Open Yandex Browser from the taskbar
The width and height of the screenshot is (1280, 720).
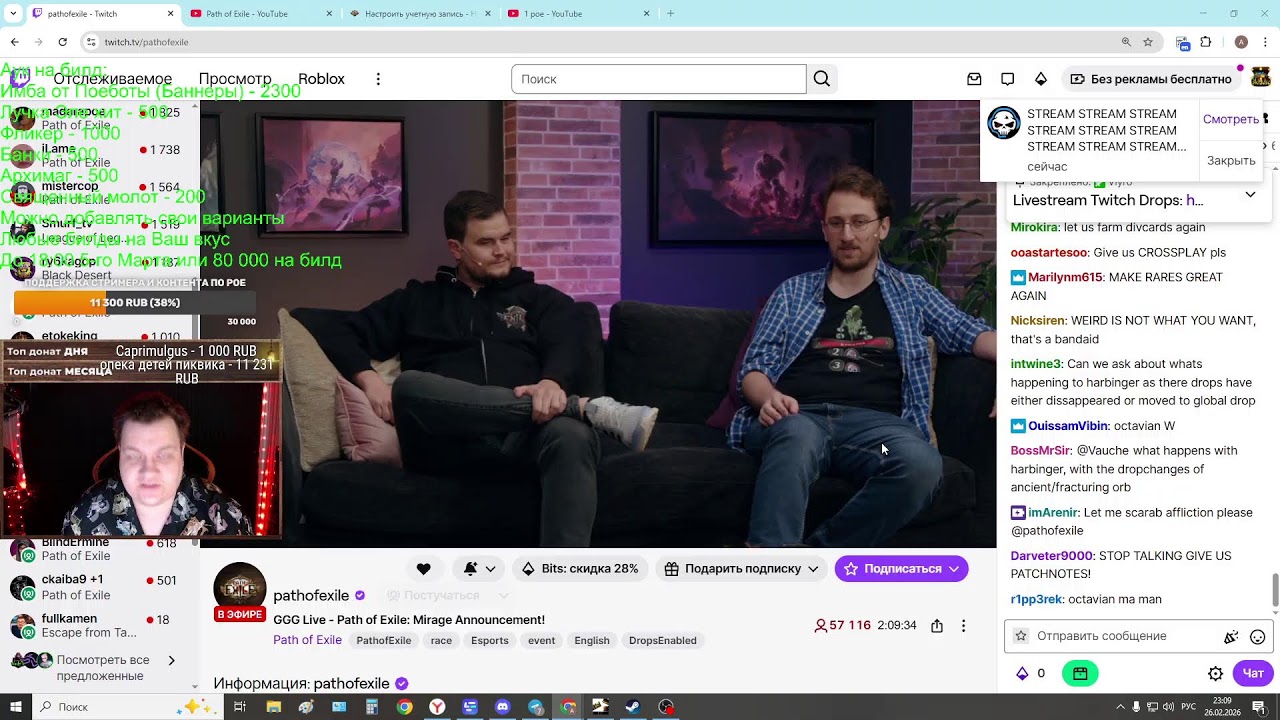[x=437, y=707]
